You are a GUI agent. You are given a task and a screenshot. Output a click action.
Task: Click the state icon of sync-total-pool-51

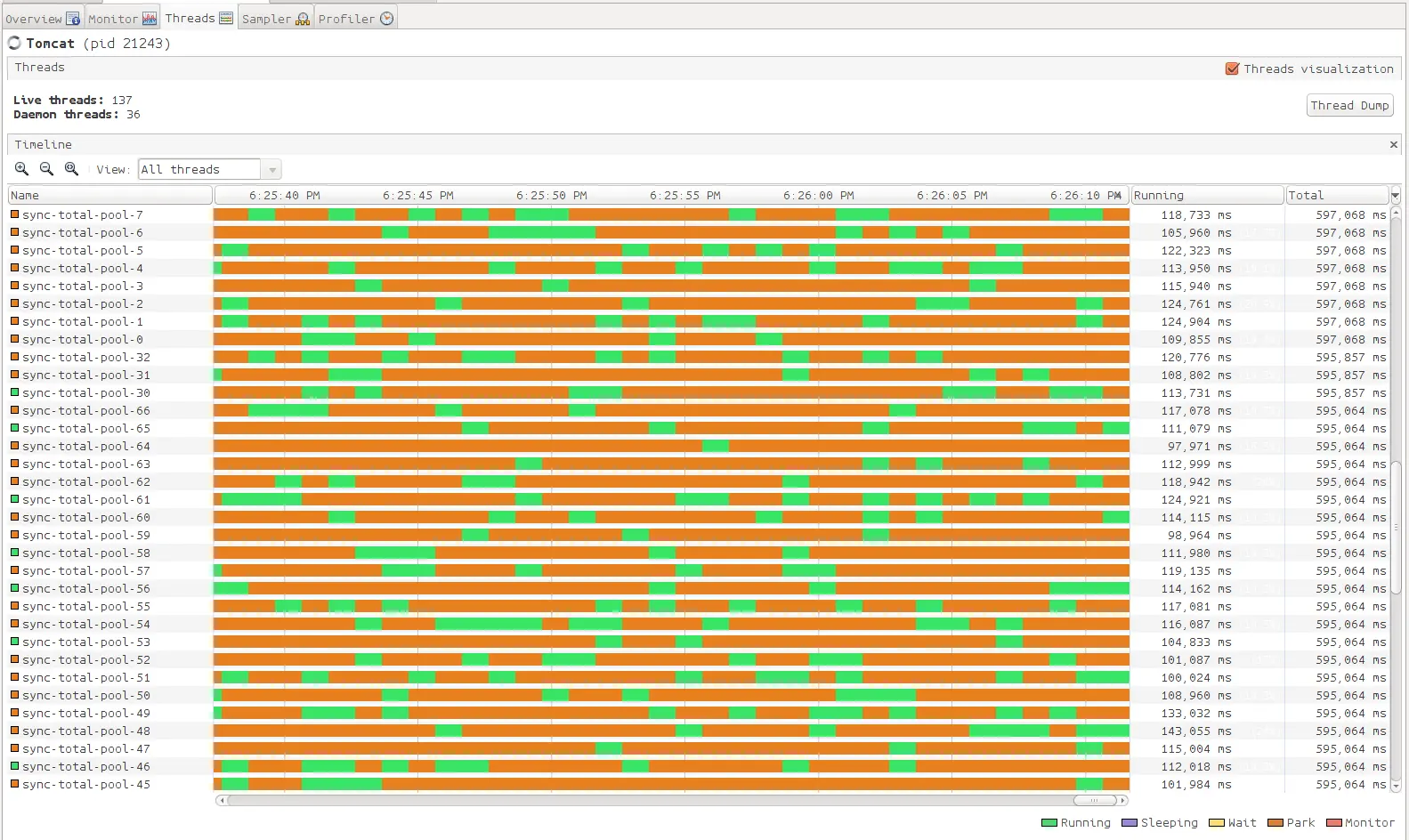pos(14,676)
